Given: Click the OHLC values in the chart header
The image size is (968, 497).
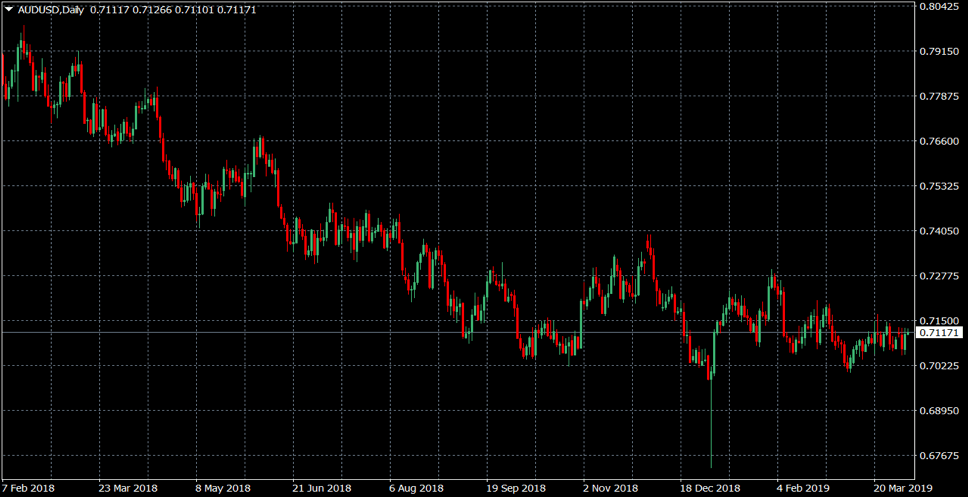Looking at the screenshot, I should pyautogui.click(x=173, y=10).
